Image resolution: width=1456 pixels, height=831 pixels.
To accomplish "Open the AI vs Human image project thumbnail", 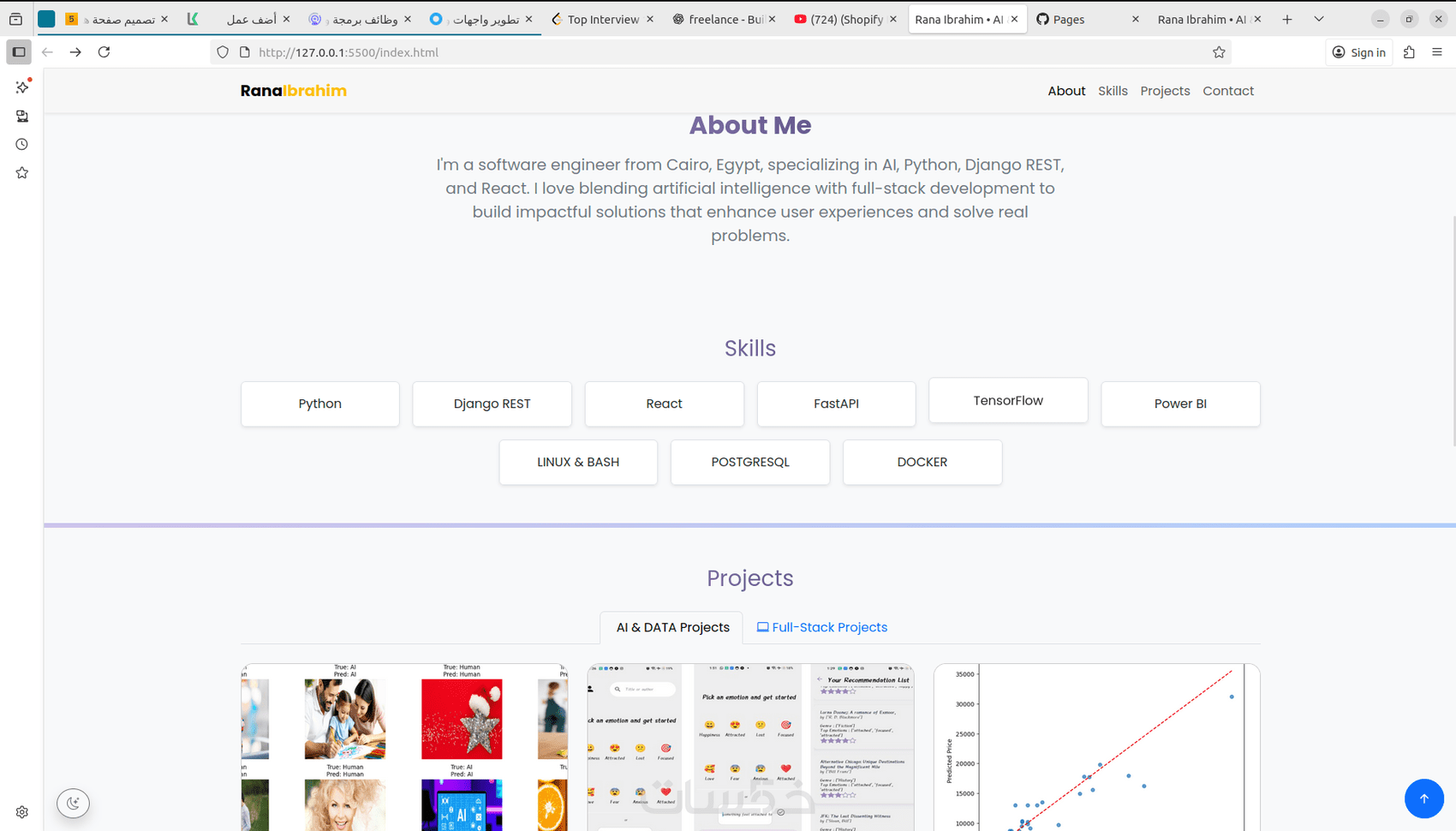I will point(404,747).
